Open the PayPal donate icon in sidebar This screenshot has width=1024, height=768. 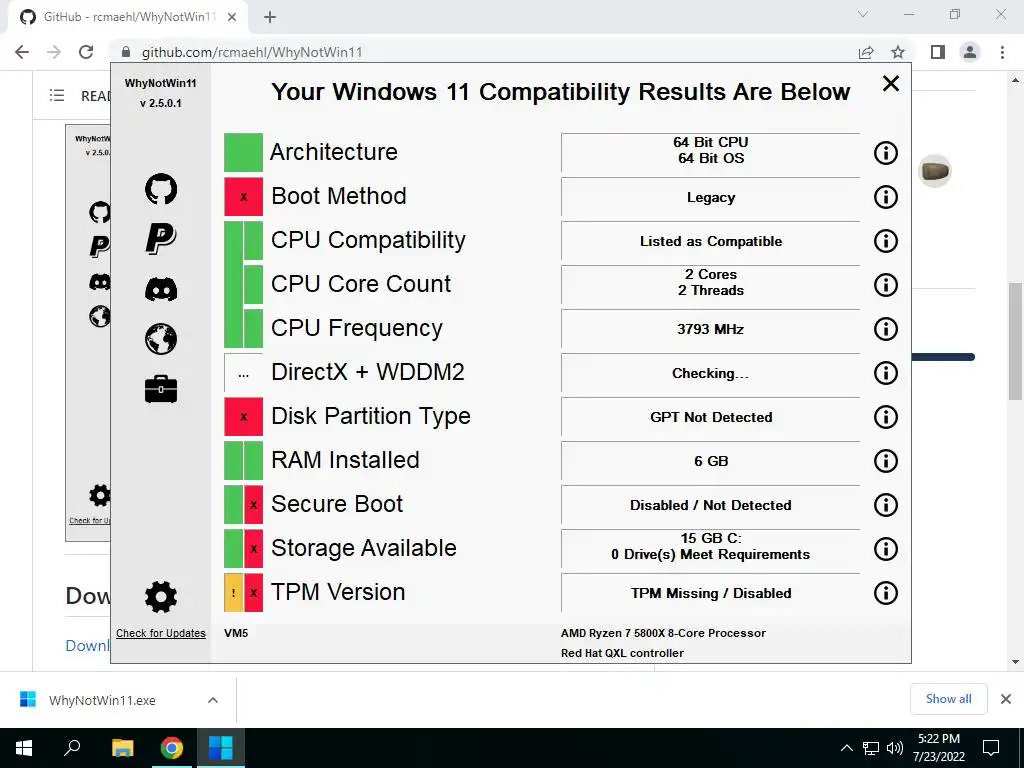[161, 238]
